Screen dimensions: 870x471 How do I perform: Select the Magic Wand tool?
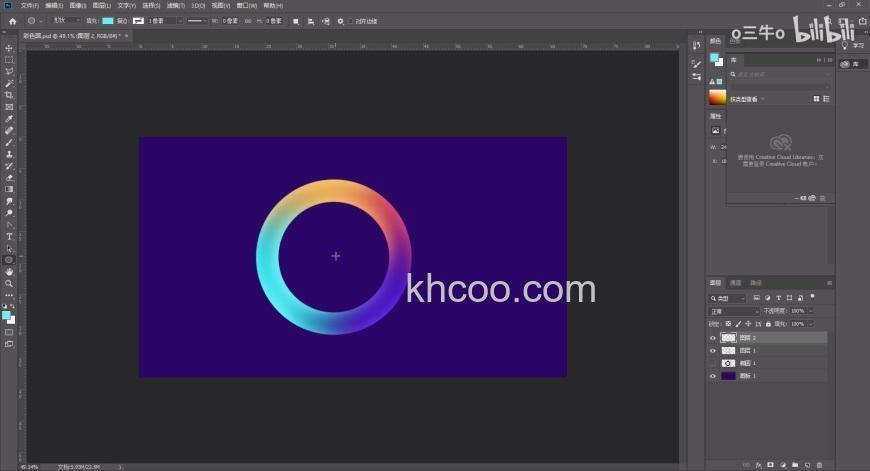click(9, 83)
